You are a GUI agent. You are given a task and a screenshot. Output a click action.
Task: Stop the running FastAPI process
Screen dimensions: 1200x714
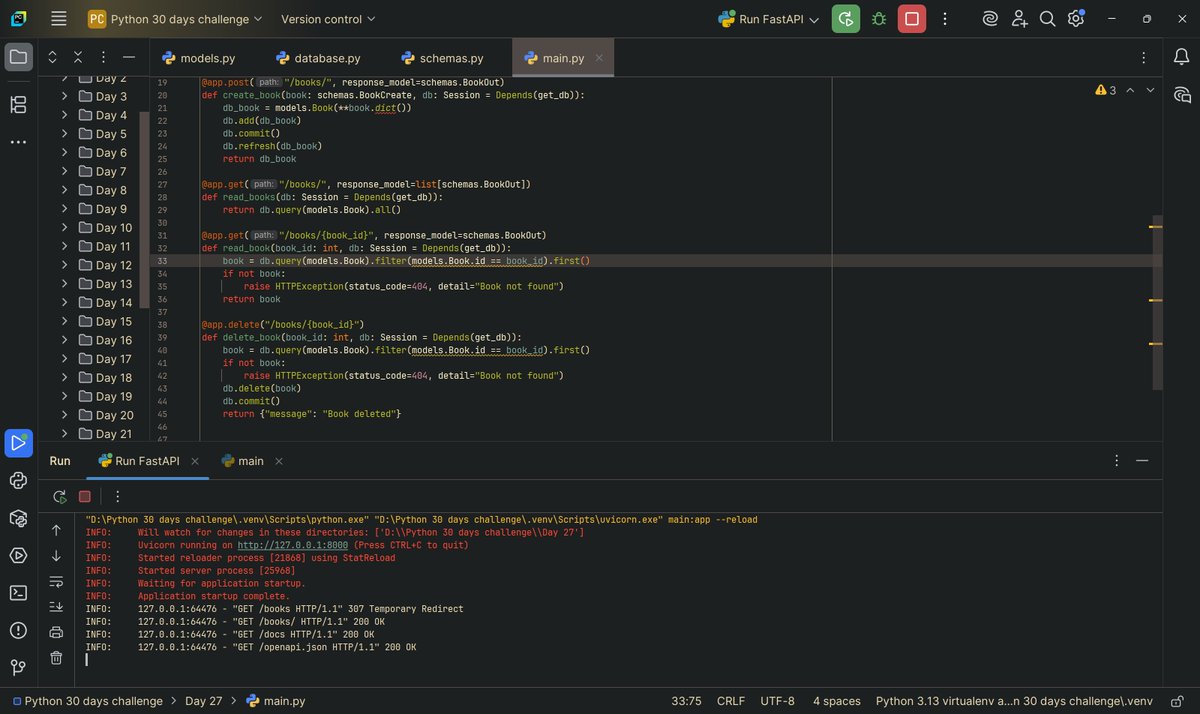click(x=84, y=496)
